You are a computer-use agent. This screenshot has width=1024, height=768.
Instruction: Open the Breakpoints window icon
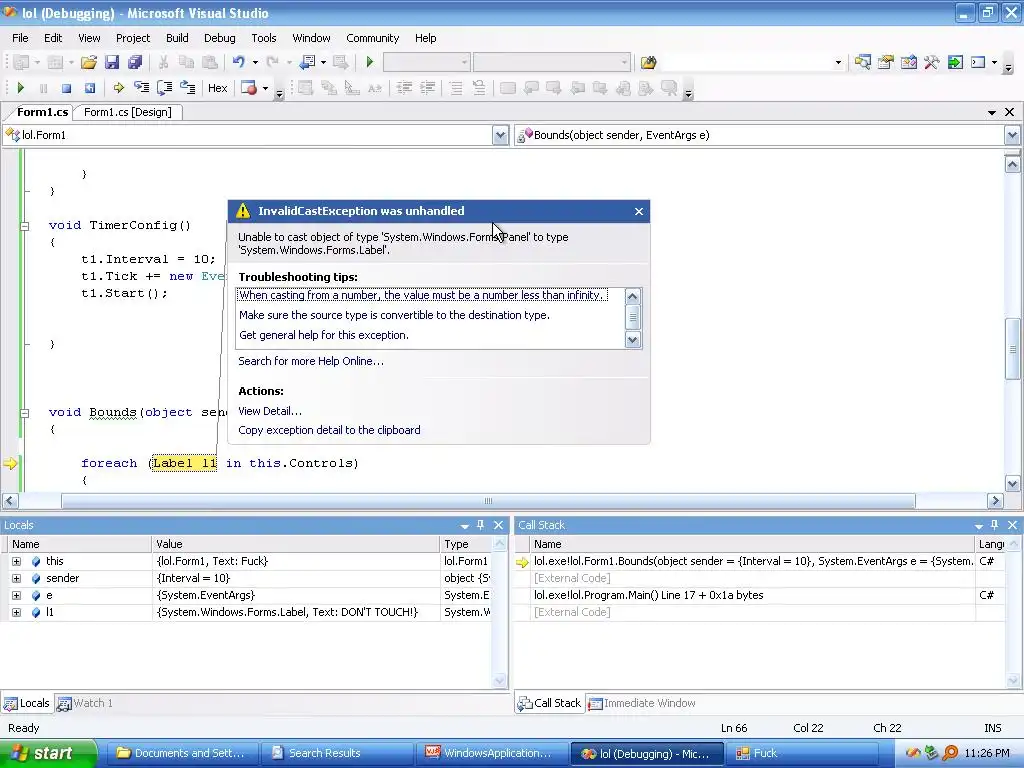pos(249,88)
